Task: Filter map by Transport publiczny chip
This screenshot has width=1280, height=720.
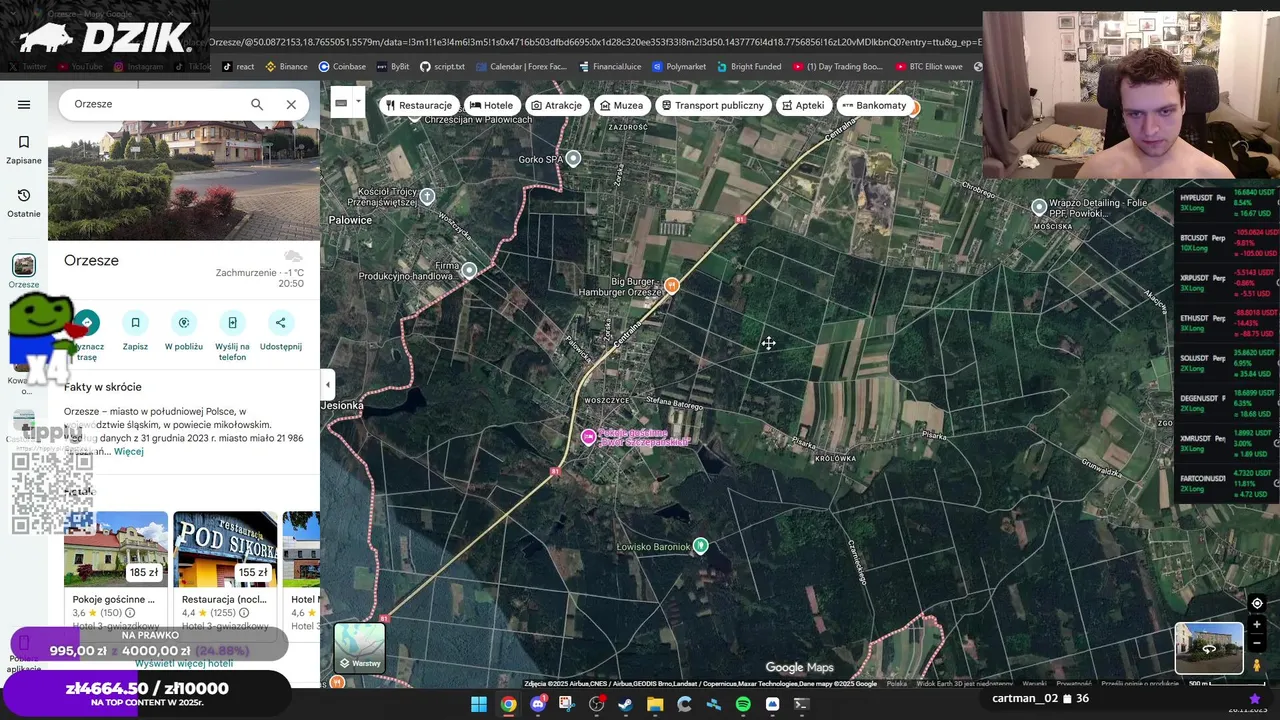Action: [713, 105]
